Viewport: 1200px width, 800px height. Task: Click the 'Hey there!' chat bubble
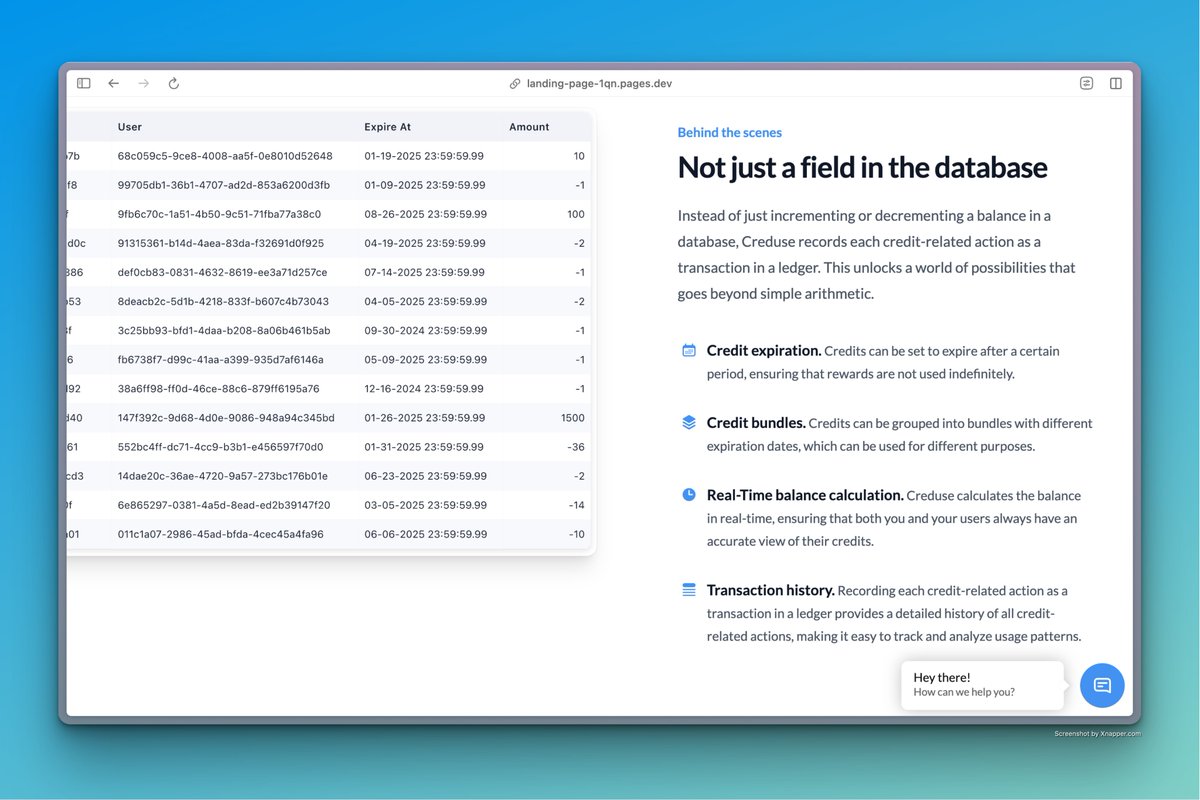pos(982,685)
